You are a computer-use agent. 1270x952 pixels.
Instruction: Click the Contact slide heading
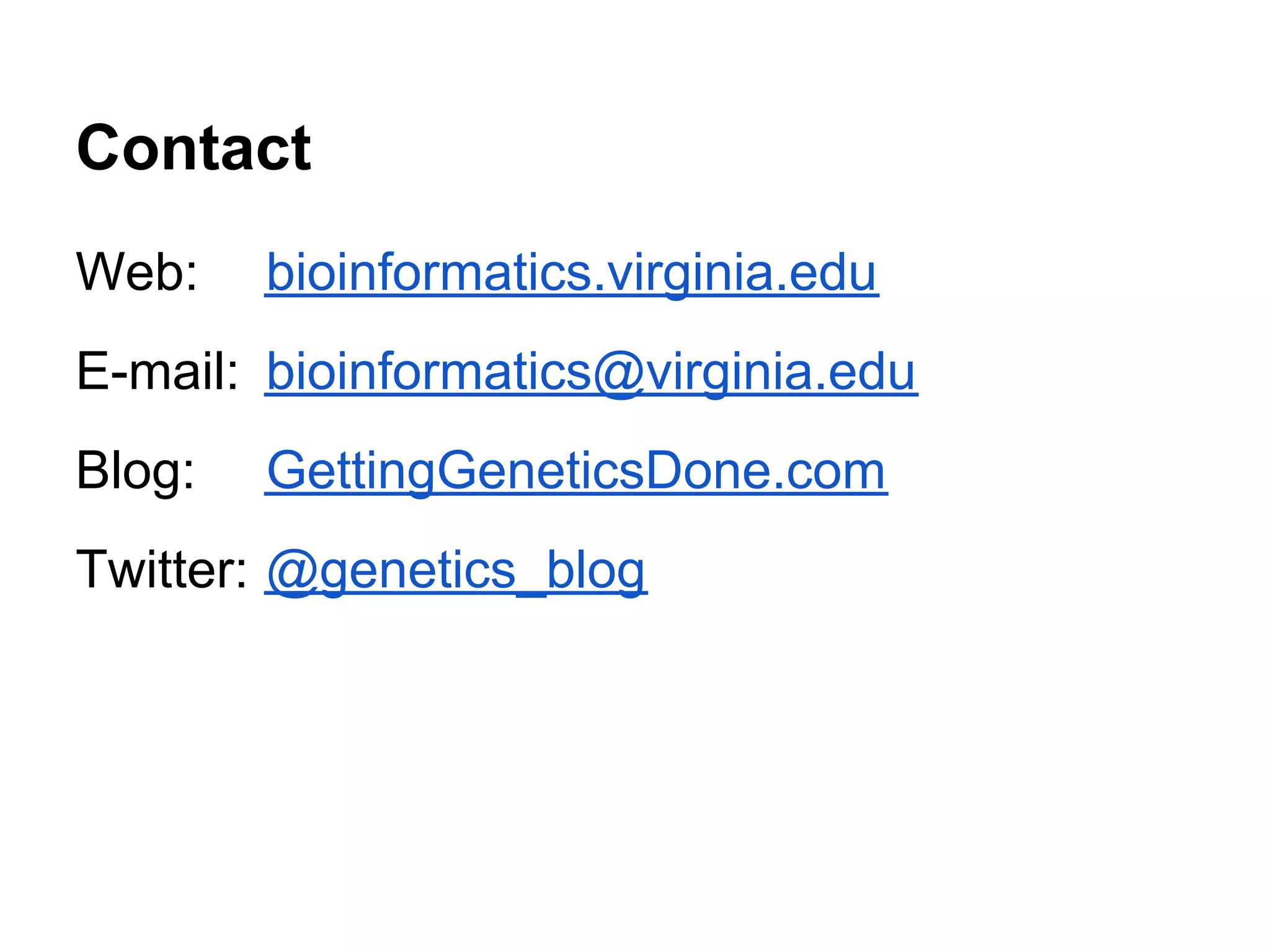pyautogui.click(x=193, y=148)
